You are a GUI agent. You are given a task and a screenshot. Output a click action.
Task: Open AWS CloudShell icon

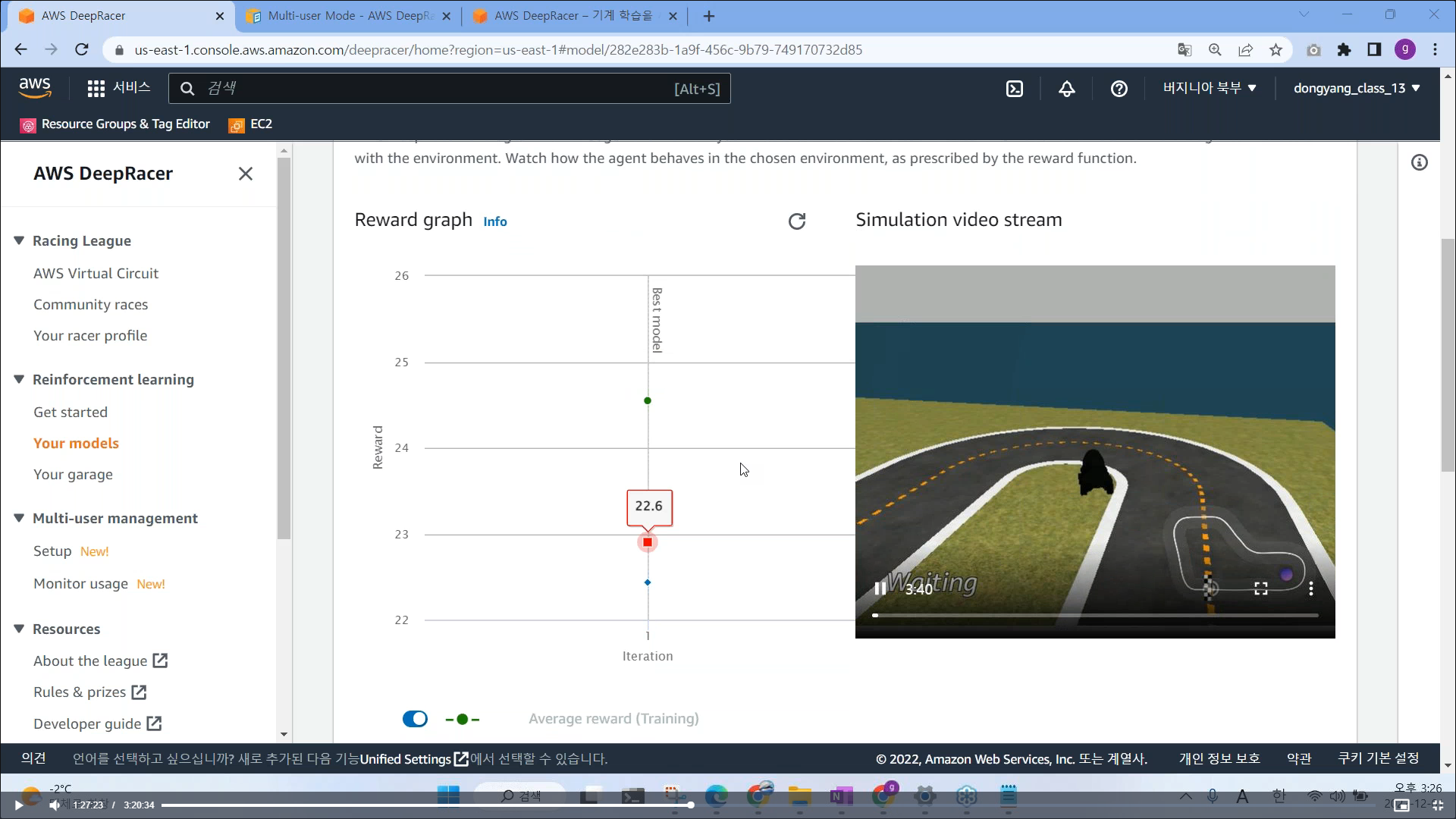[1014, 89]
